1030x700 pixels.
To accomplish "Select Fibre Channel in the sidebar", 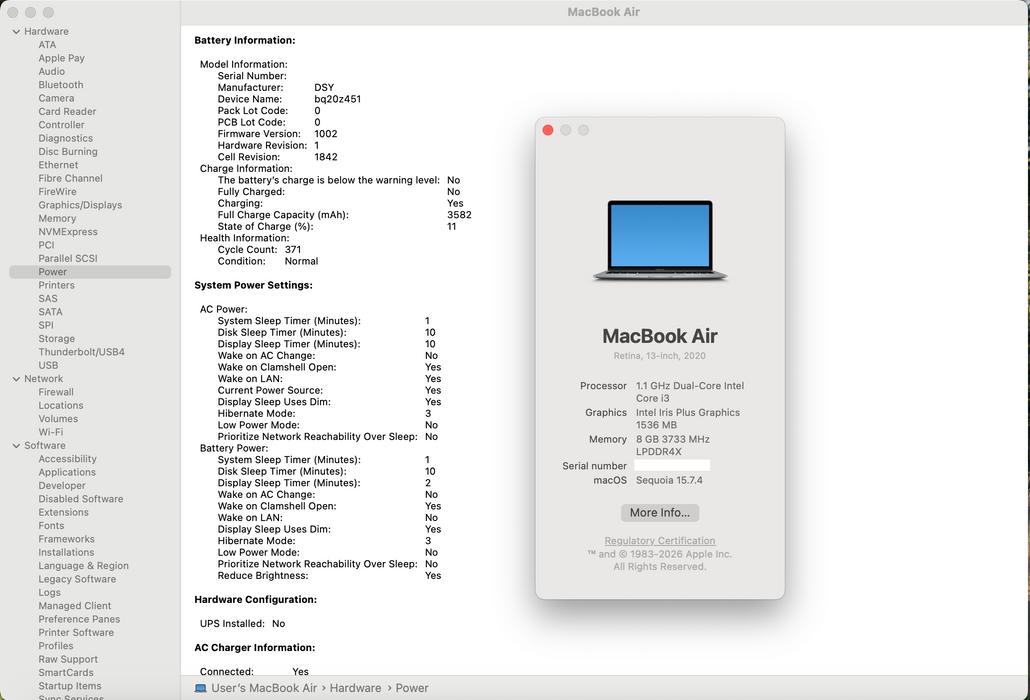I will click(x=70, y=178).
